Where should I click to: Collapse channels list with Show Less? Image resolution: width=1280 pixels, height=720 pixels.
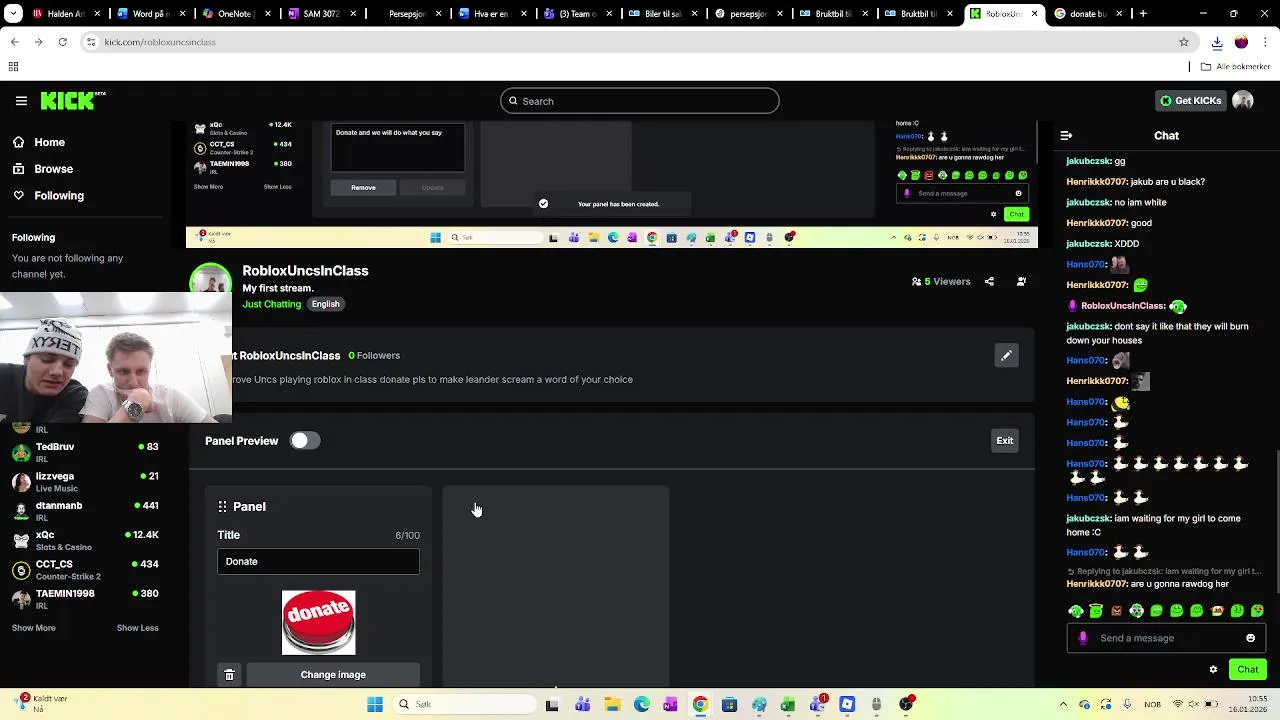click(137, 628)
